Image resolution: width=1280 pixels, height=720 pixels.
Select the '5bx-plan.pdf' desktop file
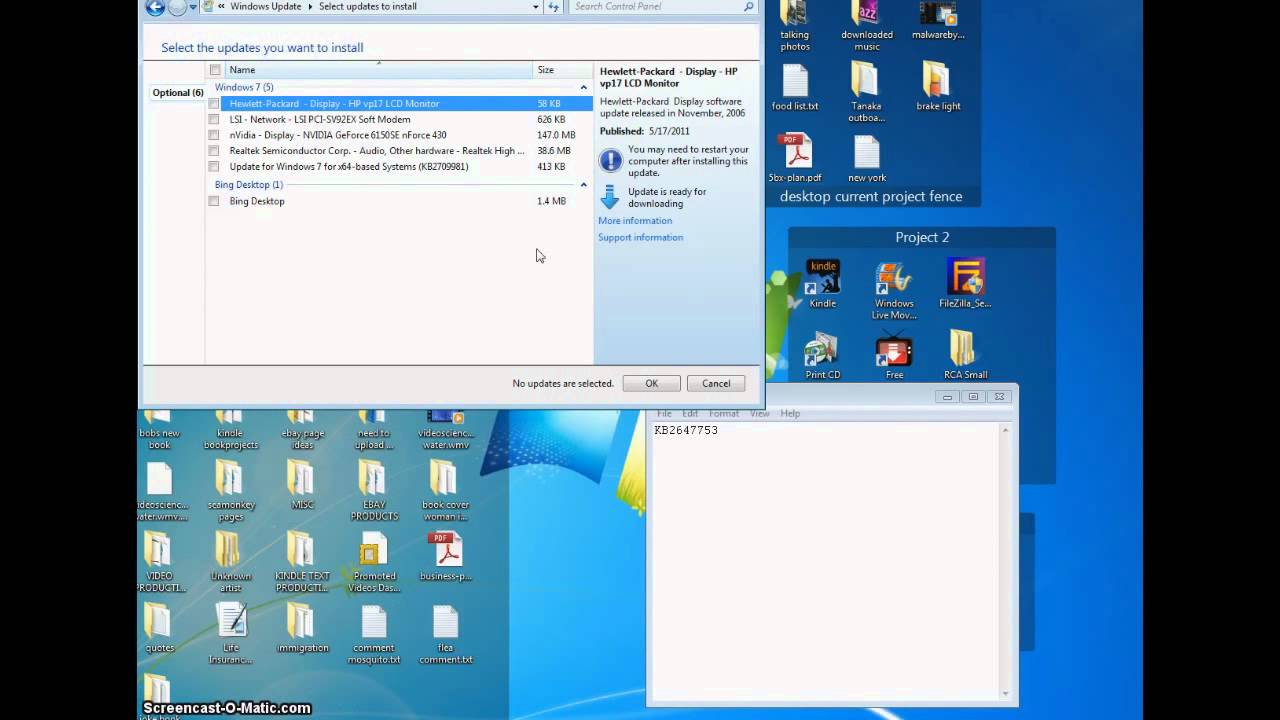tap(795, 159)
